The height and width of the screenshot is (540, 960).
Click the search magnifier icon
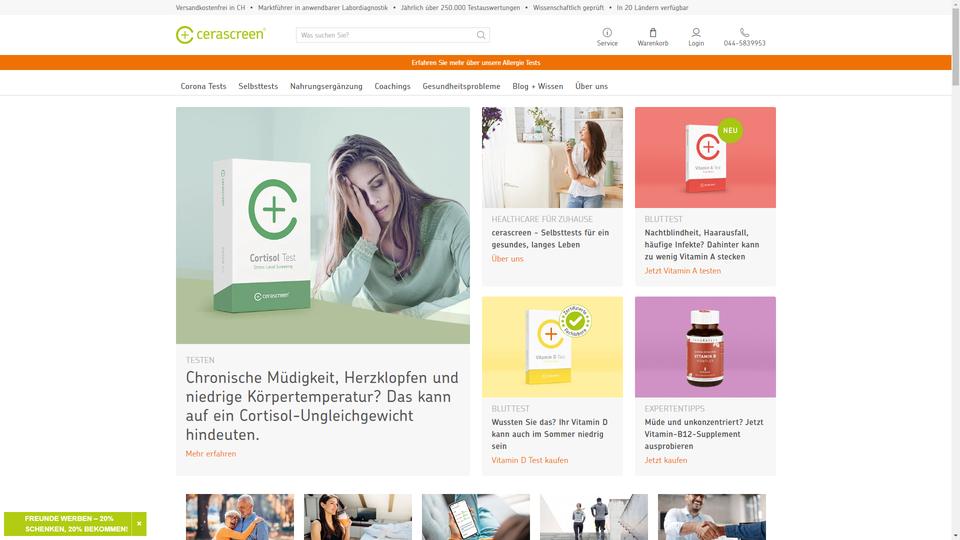point(481,35)
